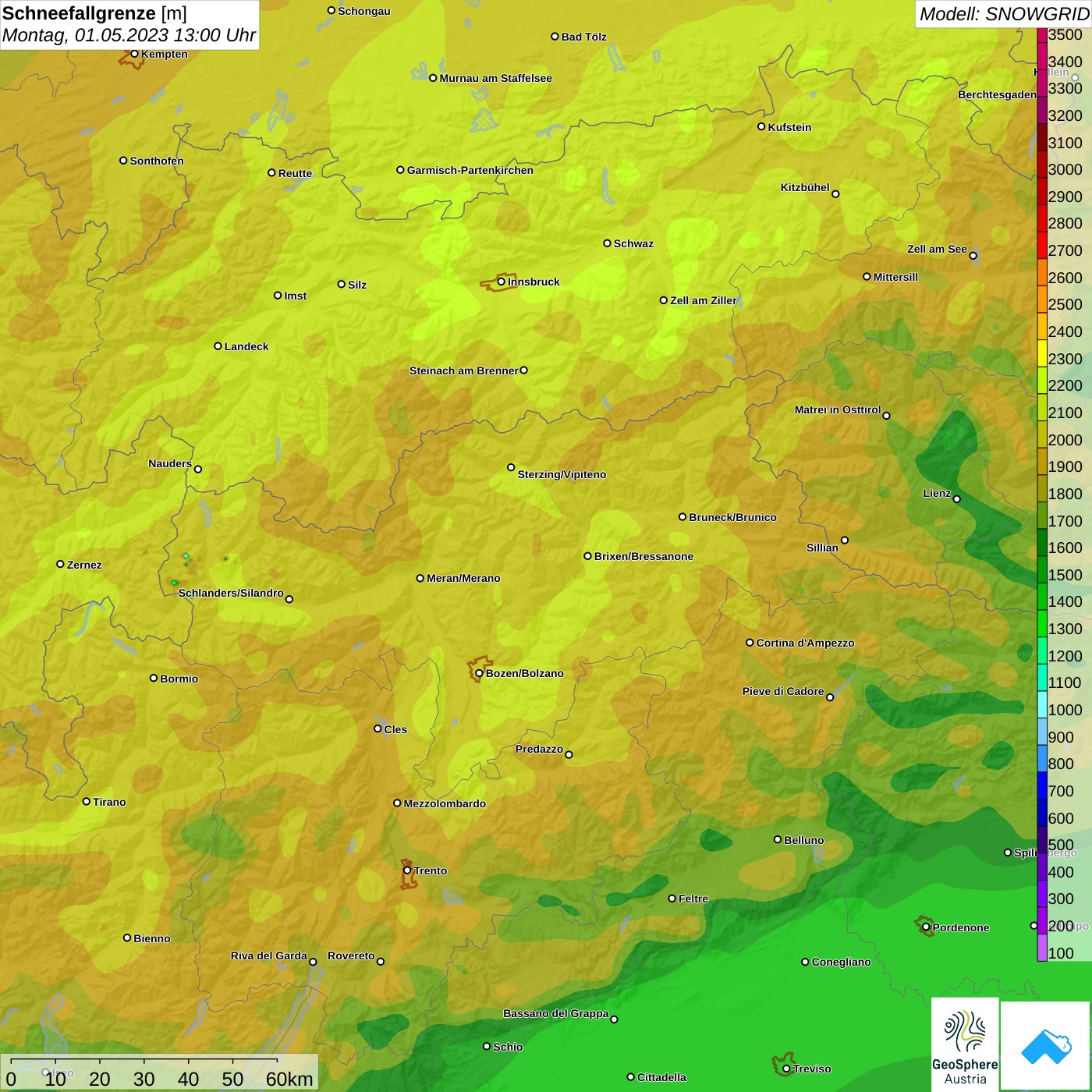Image resolution: width=1092 pixels, height=1092 pixels.
Task: Click the Imst location dot
Action: click(x=278, y=296)
